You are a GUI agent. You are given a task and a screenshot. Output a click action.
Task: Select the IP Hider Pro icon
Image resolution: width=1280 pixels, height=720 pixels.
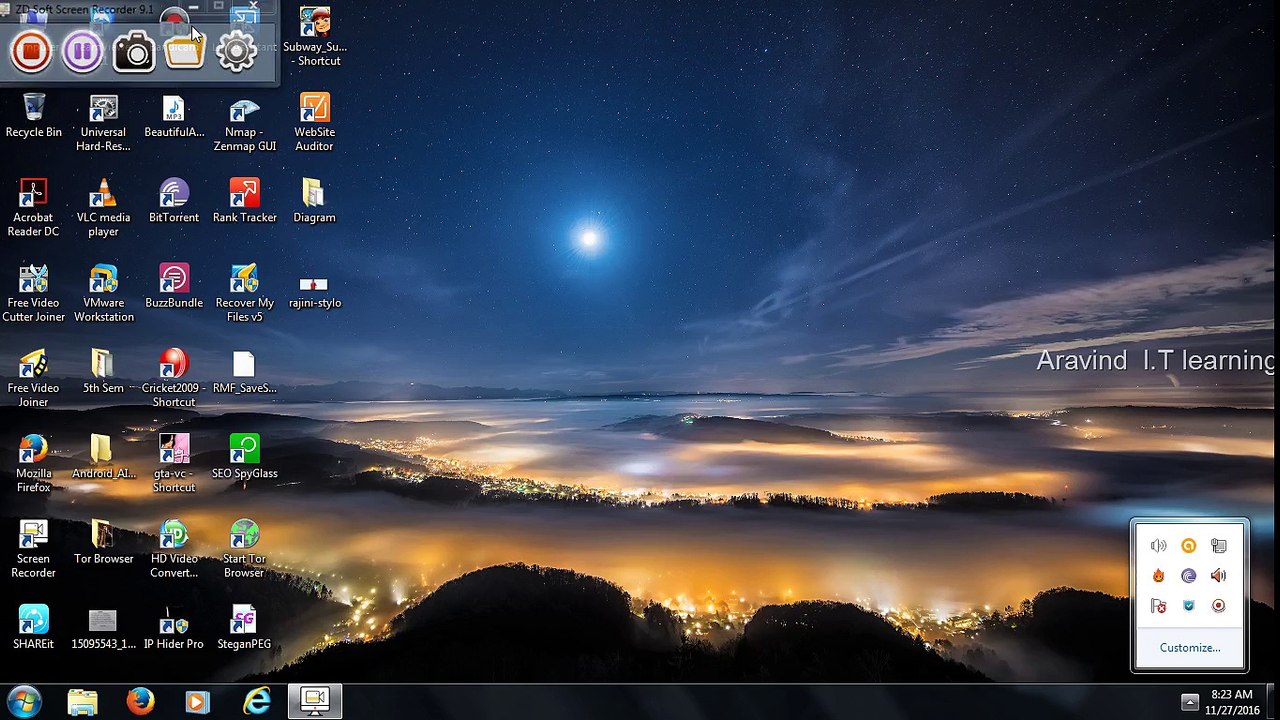[x=174, y=628]
